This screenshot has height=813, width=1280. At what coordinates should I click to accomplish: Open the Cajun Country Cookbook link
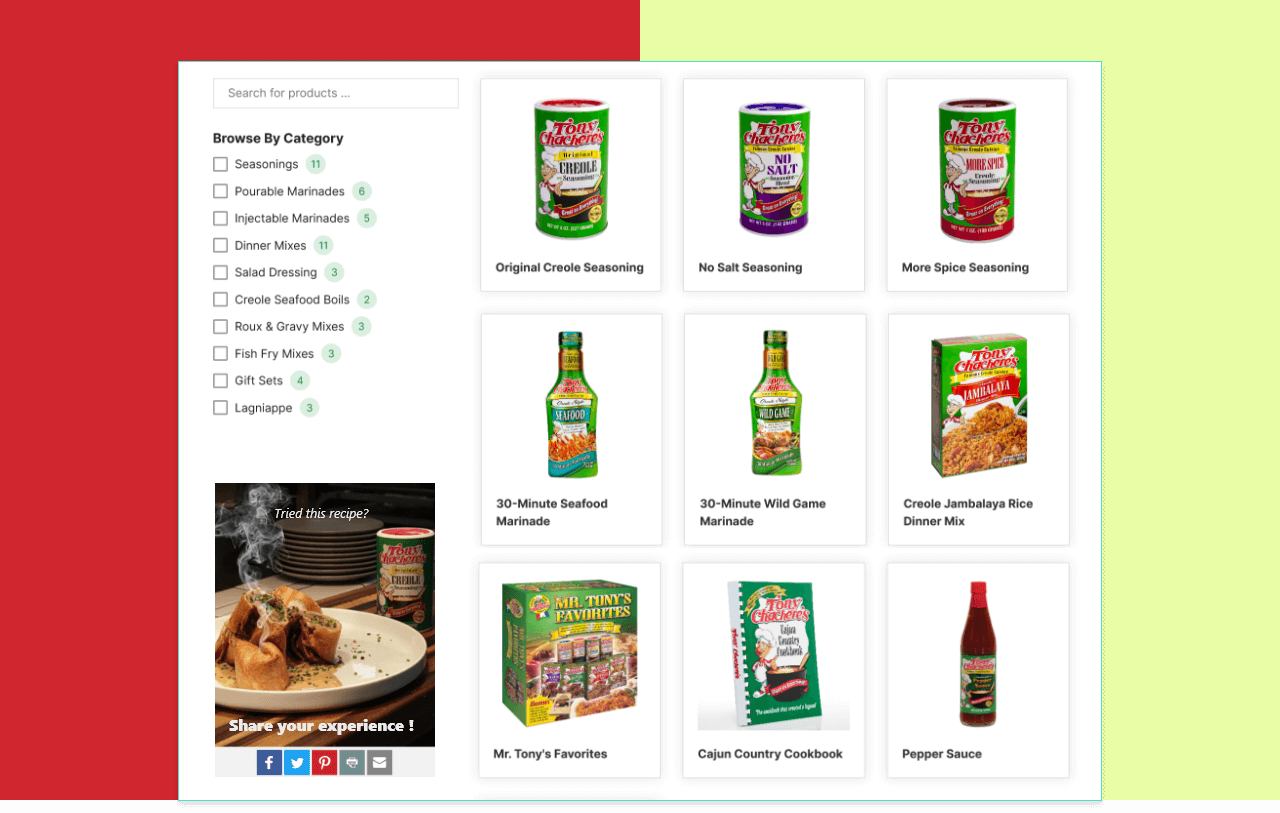[x=770, y=754]
